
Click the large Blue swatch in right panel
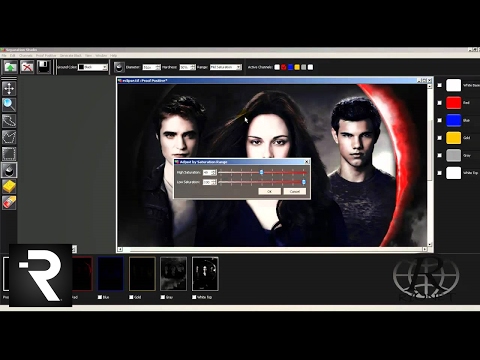point(454,120)
